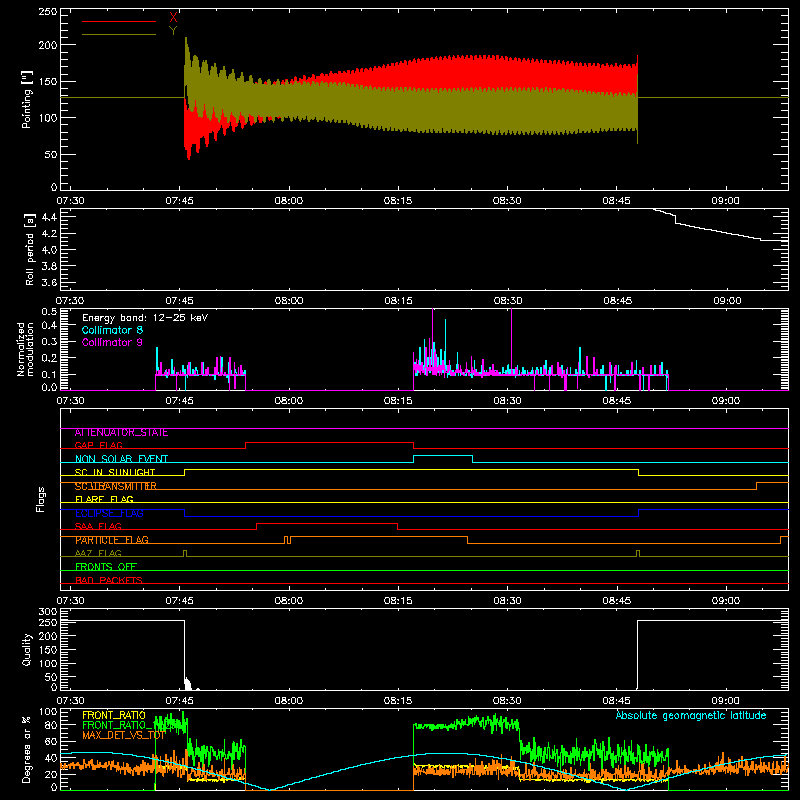800x800 pixels.
Task: Click the PARTICLE_FLAG label
Action: point(112,540)
